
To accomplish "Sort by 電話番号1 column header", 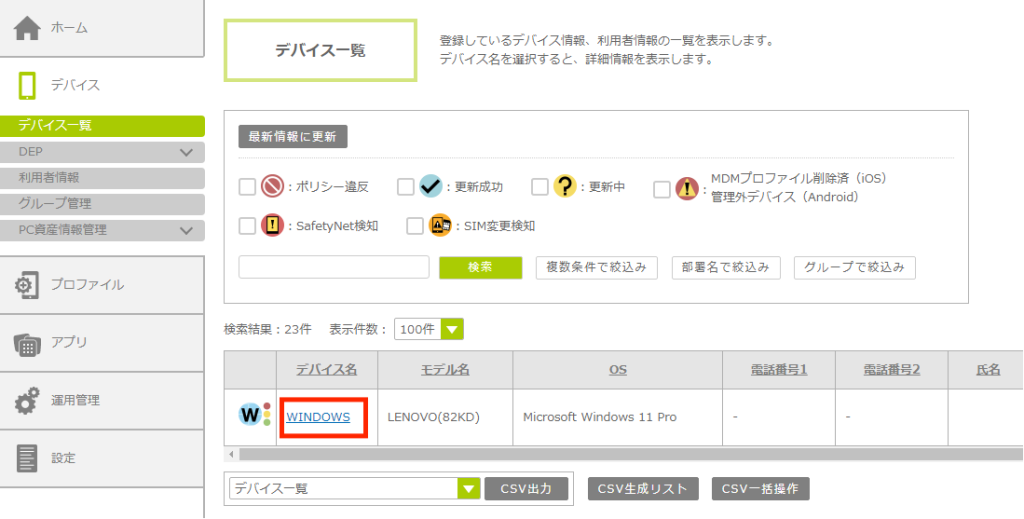I will tap(779, 370).
